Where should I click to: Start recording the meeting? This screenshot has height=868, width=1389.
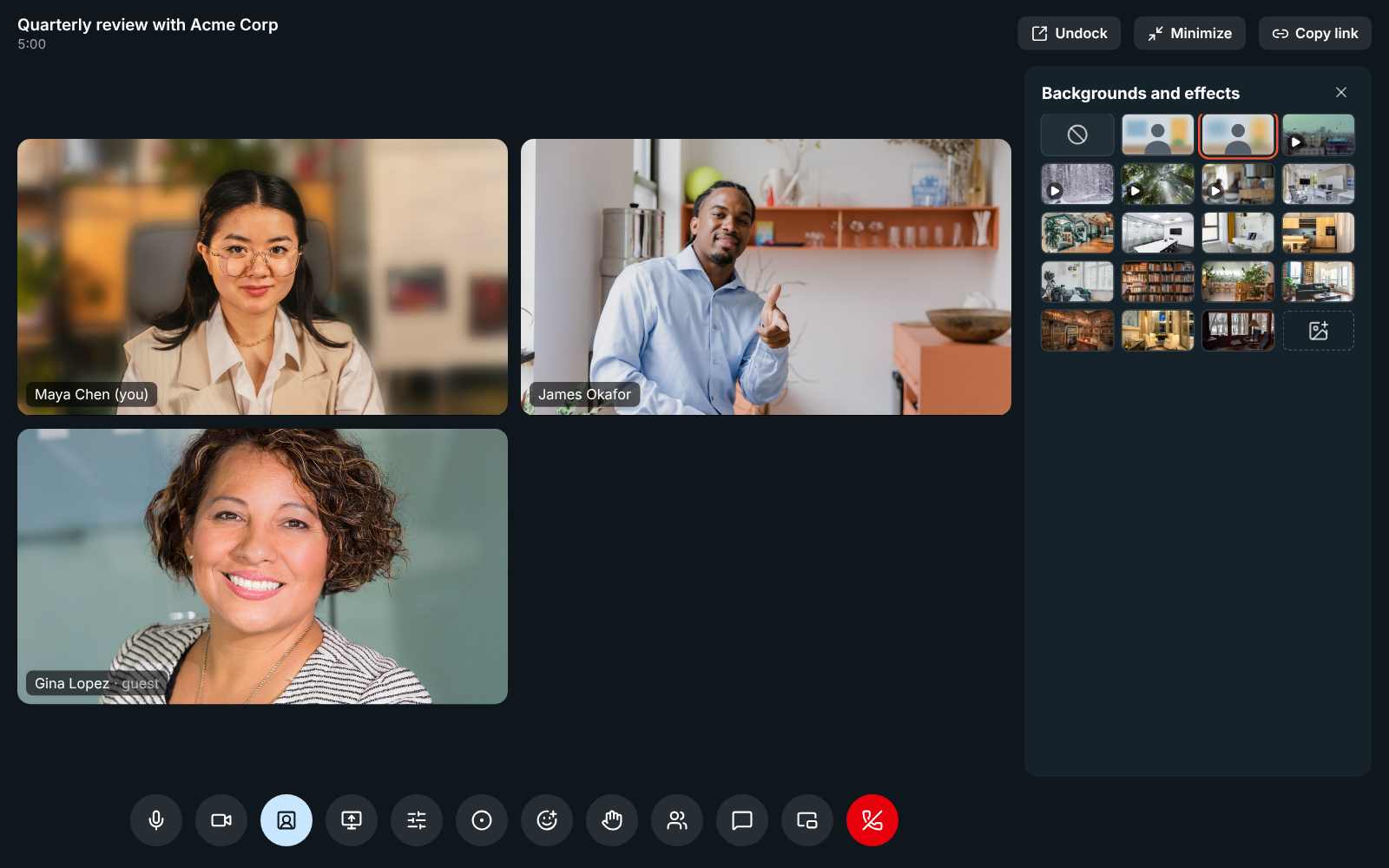click(482, 820)
